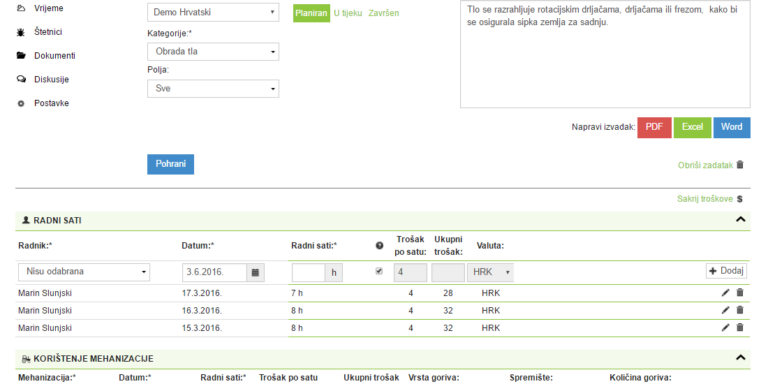
Task: Click the speech bubble icon beside Diskusije
Action: pos(21,79)
